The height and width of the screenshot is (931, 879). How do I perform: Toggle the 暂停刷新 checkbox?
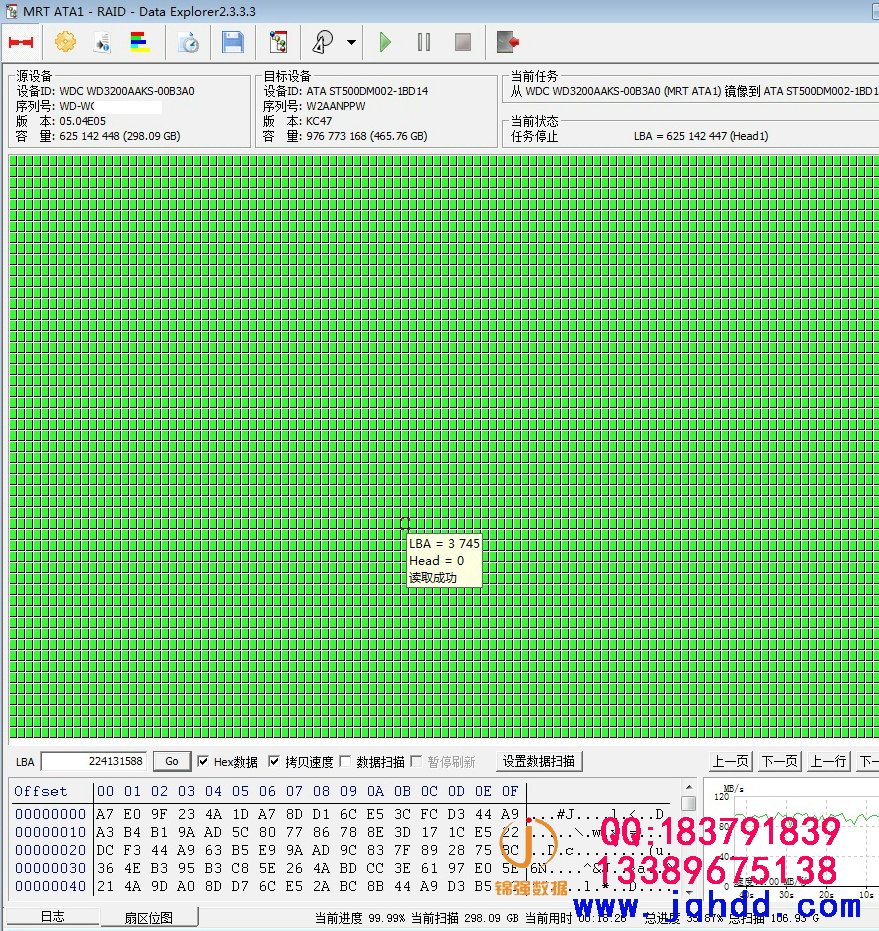tap(416, 761)
